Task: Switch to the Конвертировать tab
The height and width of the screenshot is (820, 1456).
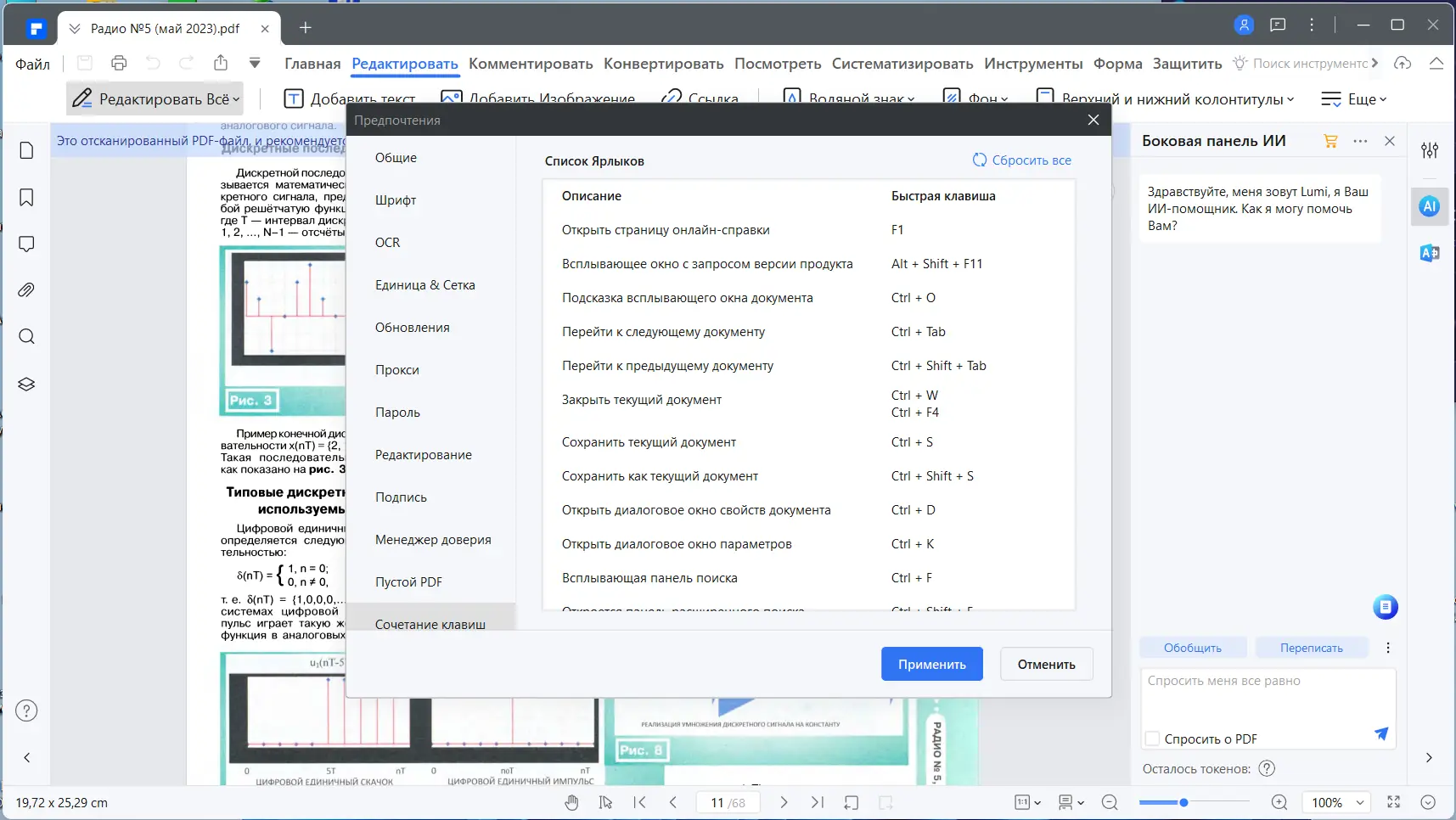Action: [664, 64]
